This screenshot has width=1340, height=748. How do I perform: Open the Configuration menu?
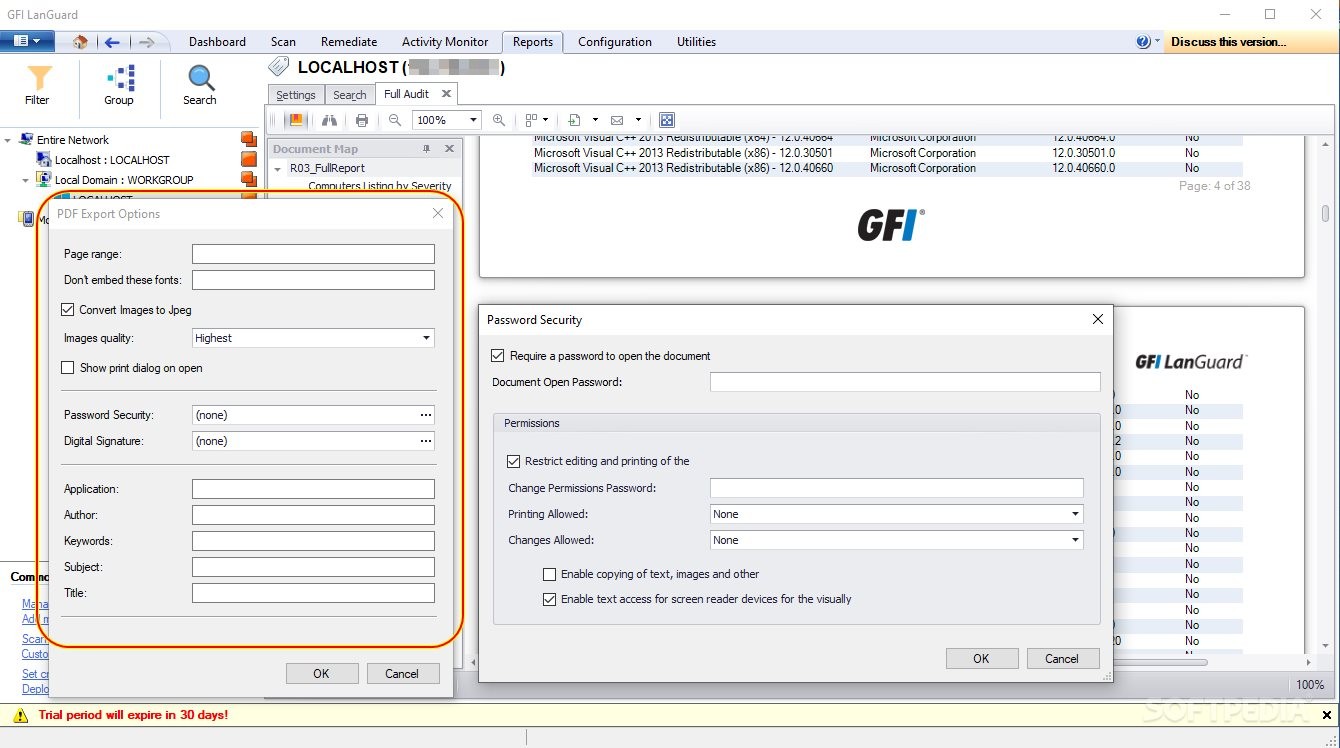coord(614,42)
